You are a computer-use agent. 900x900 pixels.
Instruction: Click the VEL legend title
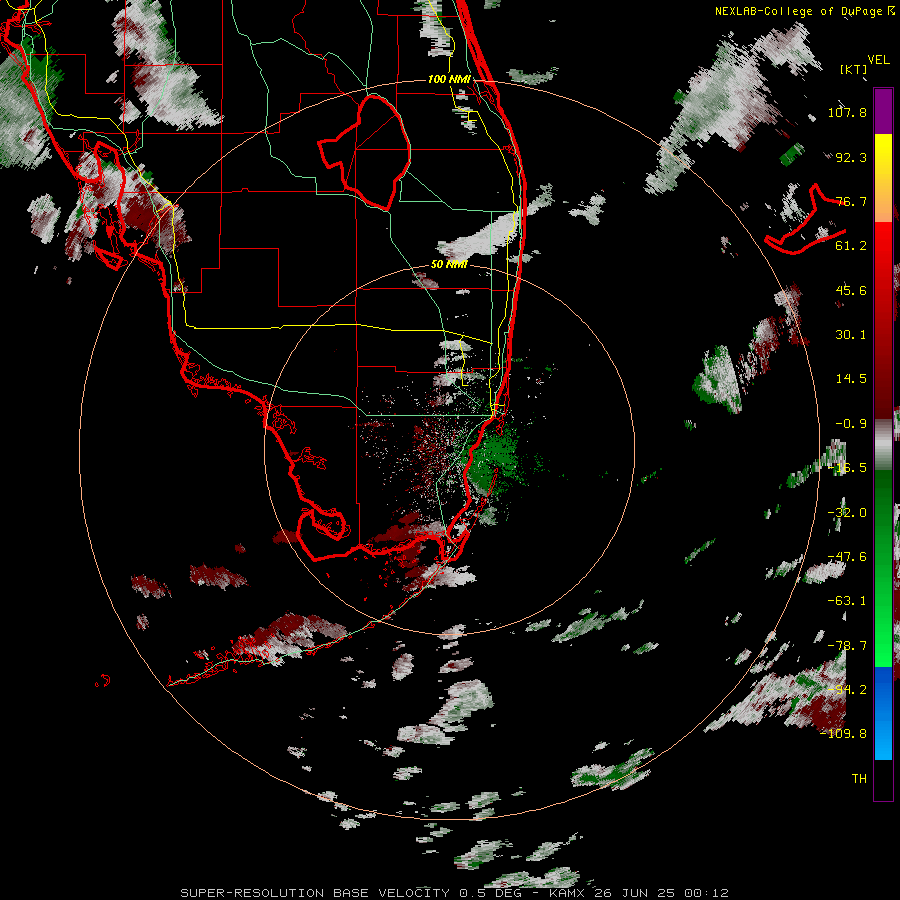click(x=878, y=60)
